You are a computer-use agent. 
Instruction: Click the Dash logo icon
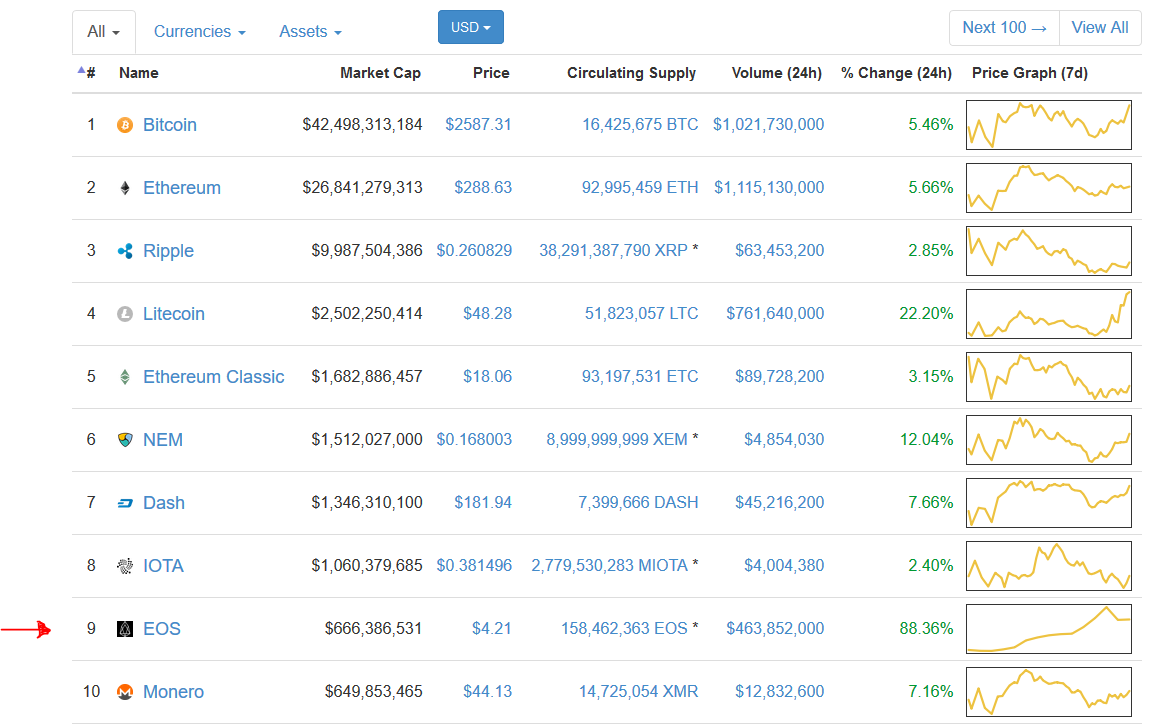(125, 503)
